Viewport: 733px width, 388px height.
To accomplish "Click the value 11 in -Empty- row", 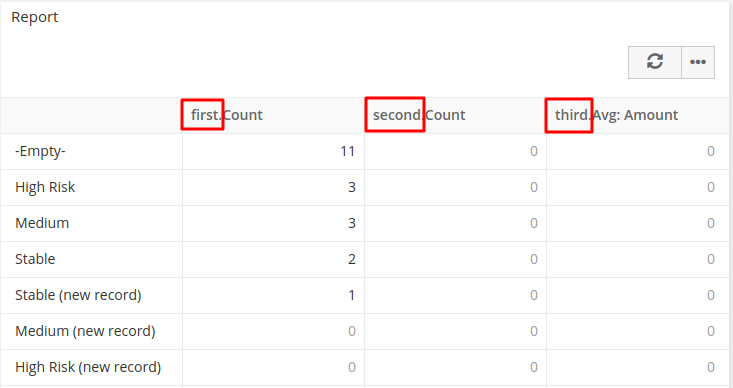I will coord(348,151).
